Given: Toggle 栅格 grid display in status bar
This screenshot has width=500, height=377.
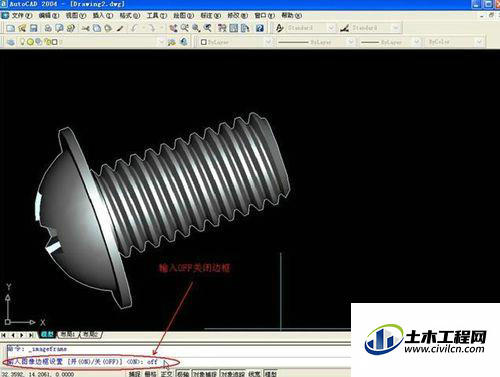Looking at the screenshot, I should pyautogui.click(x=150, y=374).
